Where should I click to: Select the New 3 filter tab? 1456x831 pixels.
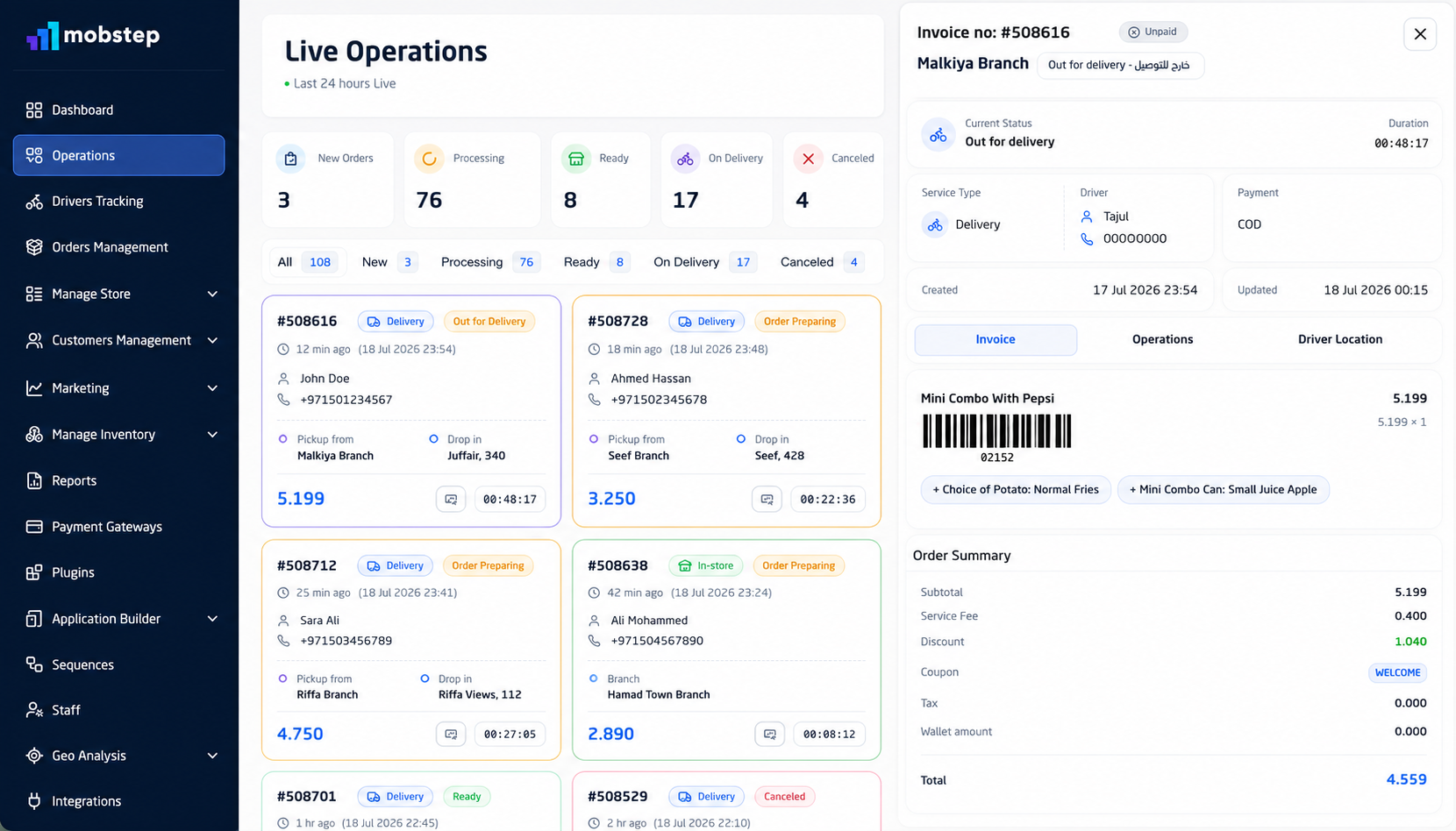click(389, 262)
